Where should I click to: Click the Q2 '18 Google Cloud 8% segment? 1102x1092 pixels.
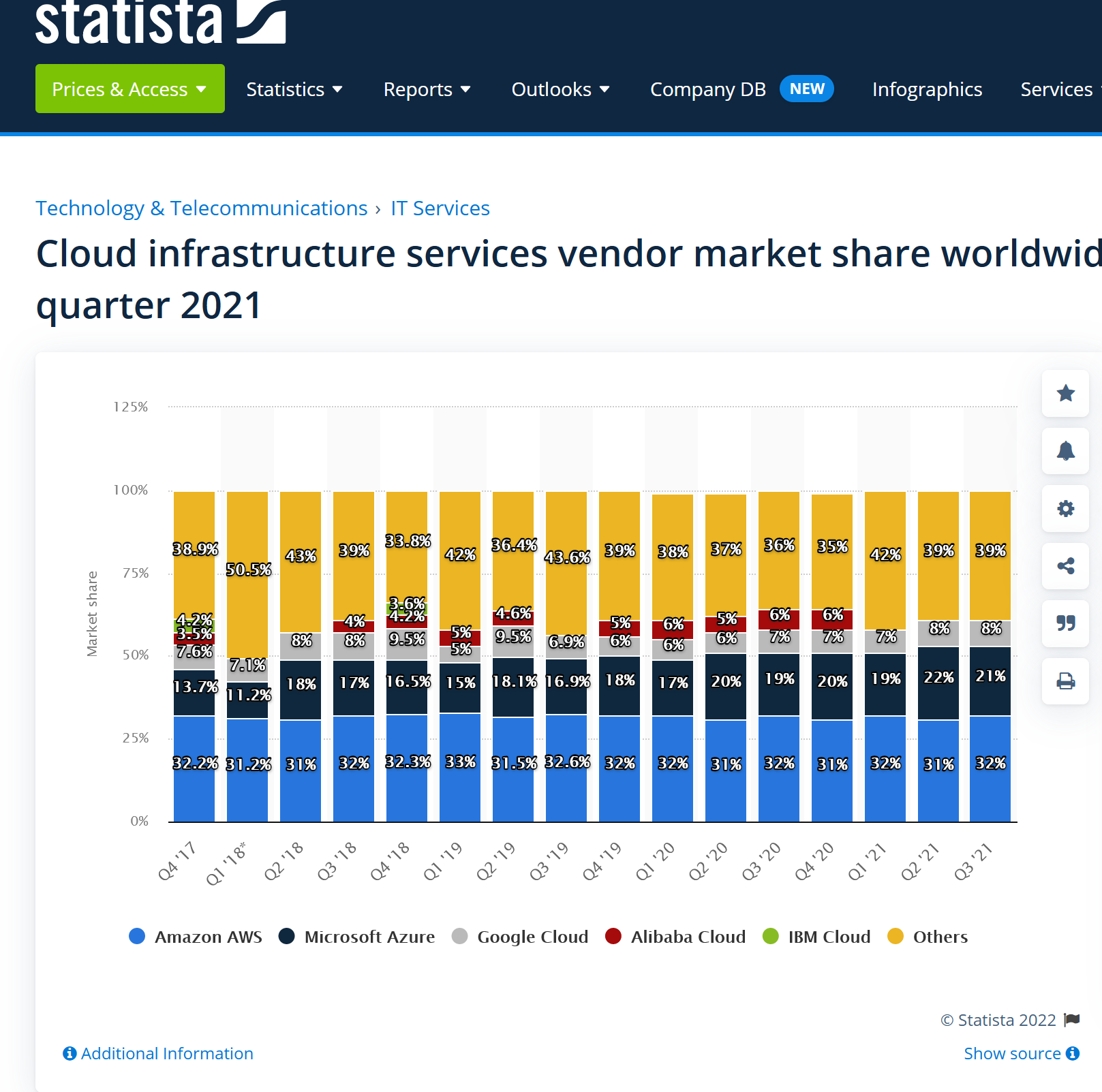pyautogui.click(x=301, y=646)
